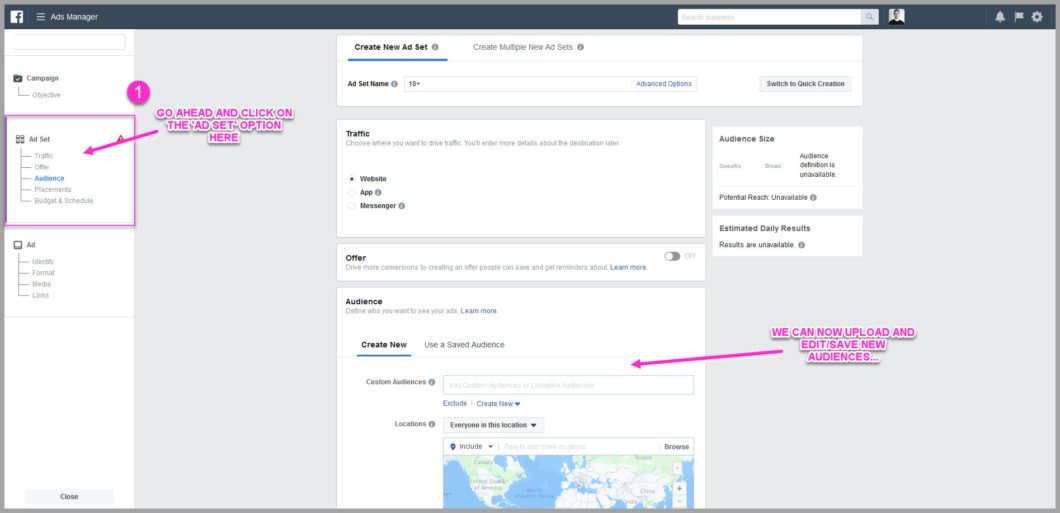Click the info icon next to App
1060x513 pixels.
[378, 193]
